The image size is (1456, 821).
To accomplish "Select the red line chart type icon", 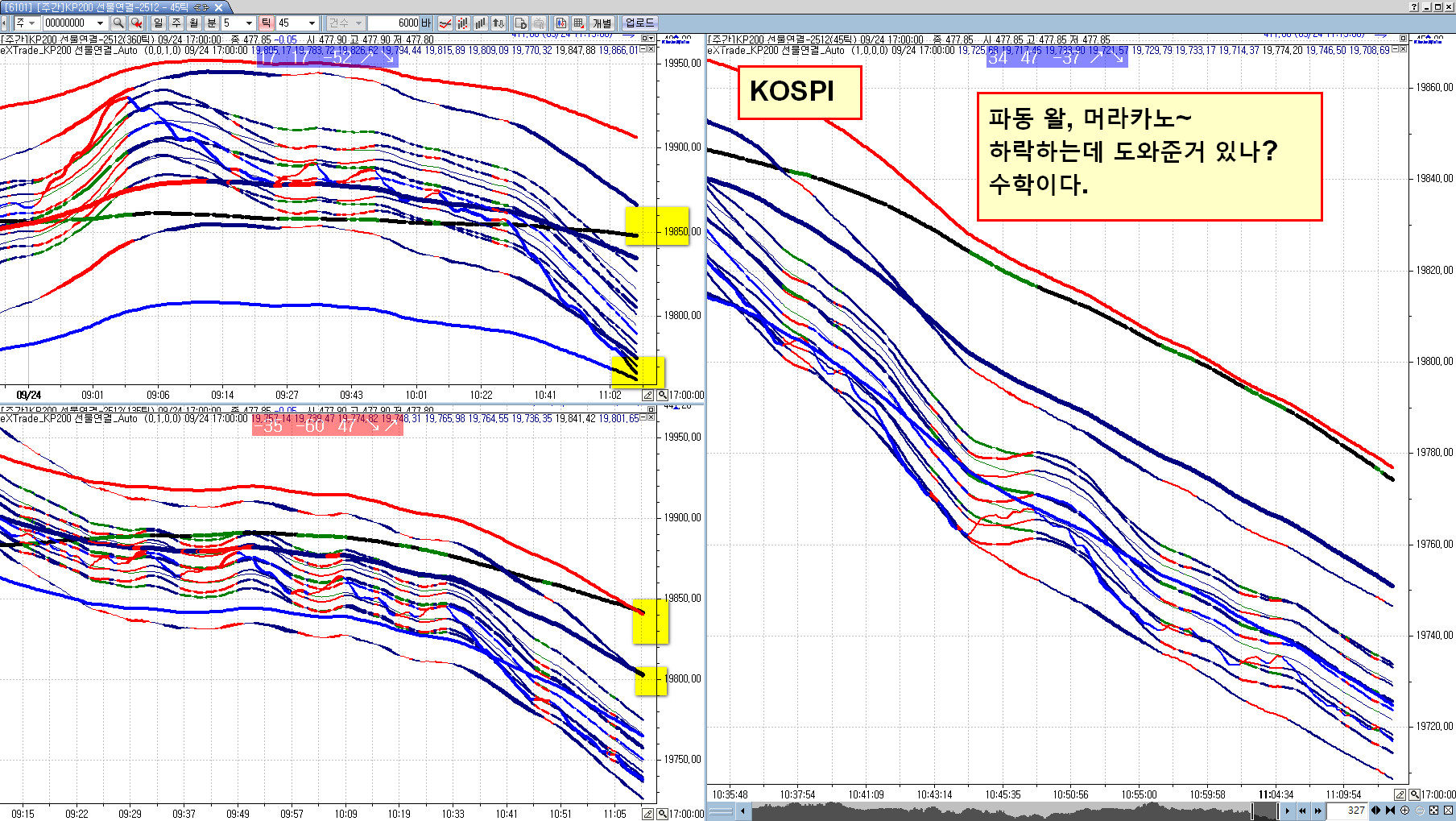I will click(x=445, y=23).
